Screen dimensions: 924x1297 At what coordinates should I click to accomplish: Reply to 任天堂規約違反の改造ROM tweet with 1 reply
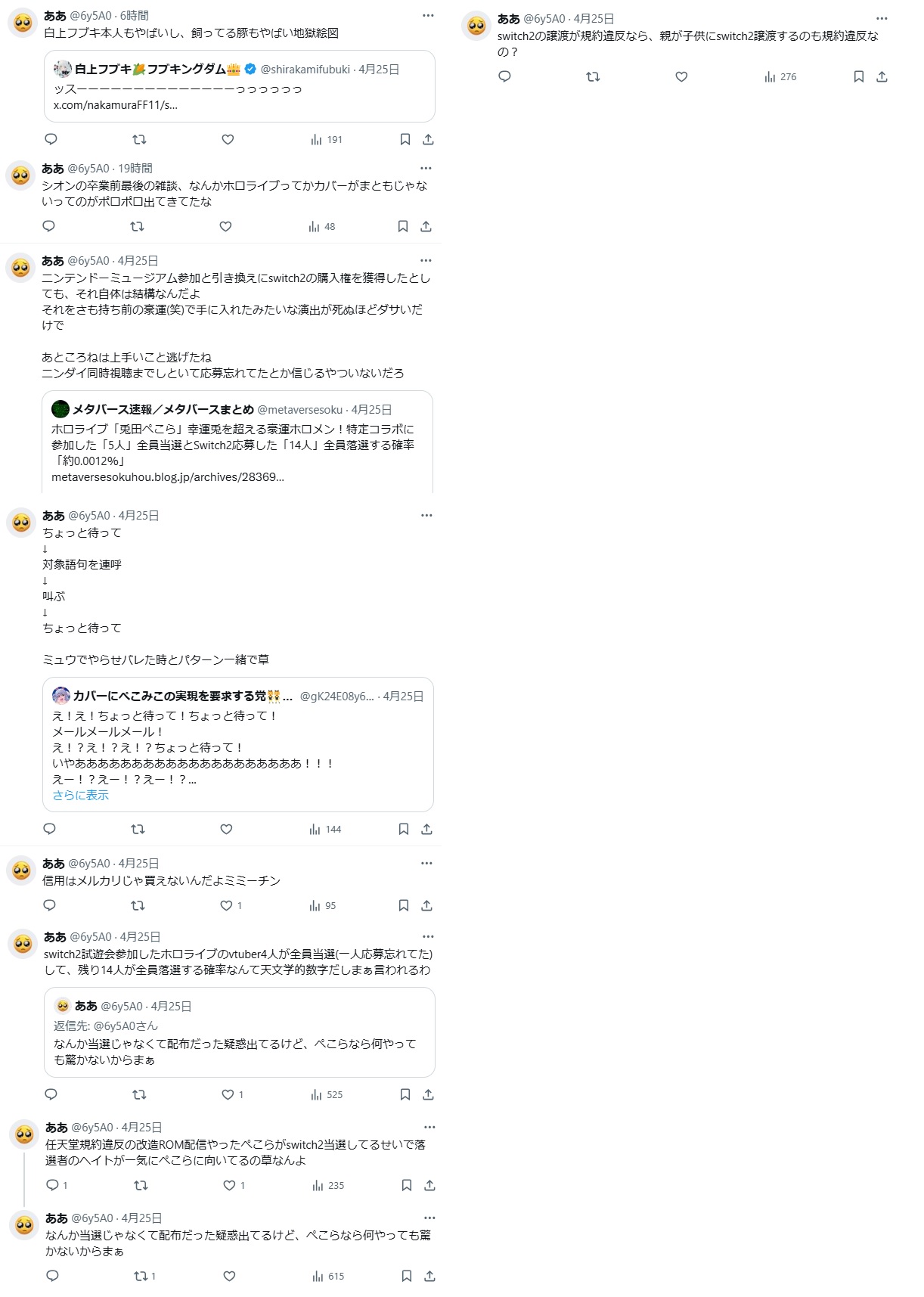57,1185
